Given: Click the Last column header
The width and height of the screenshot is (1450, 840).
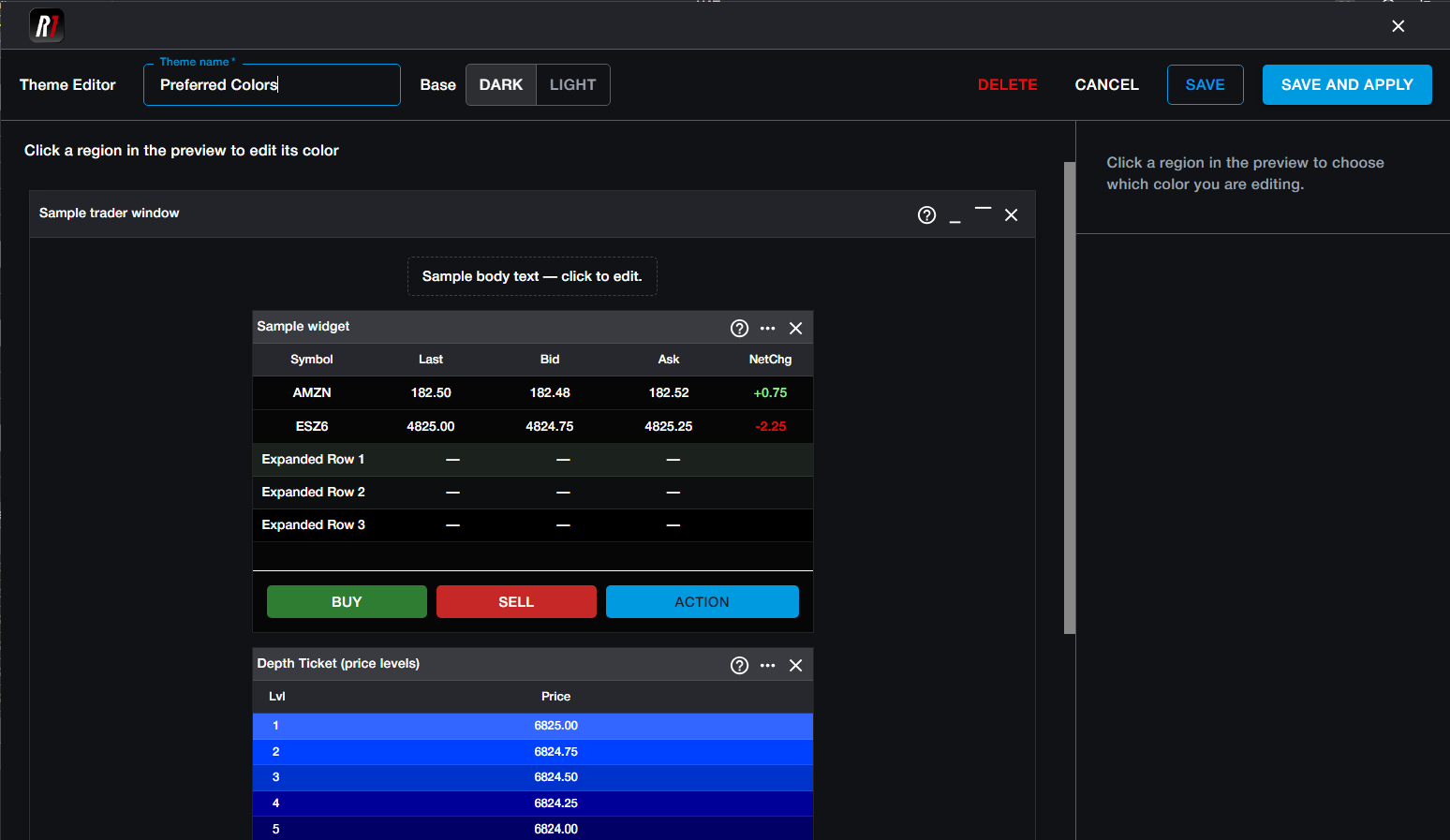Looking at the screenshot, I should [431, 360].
